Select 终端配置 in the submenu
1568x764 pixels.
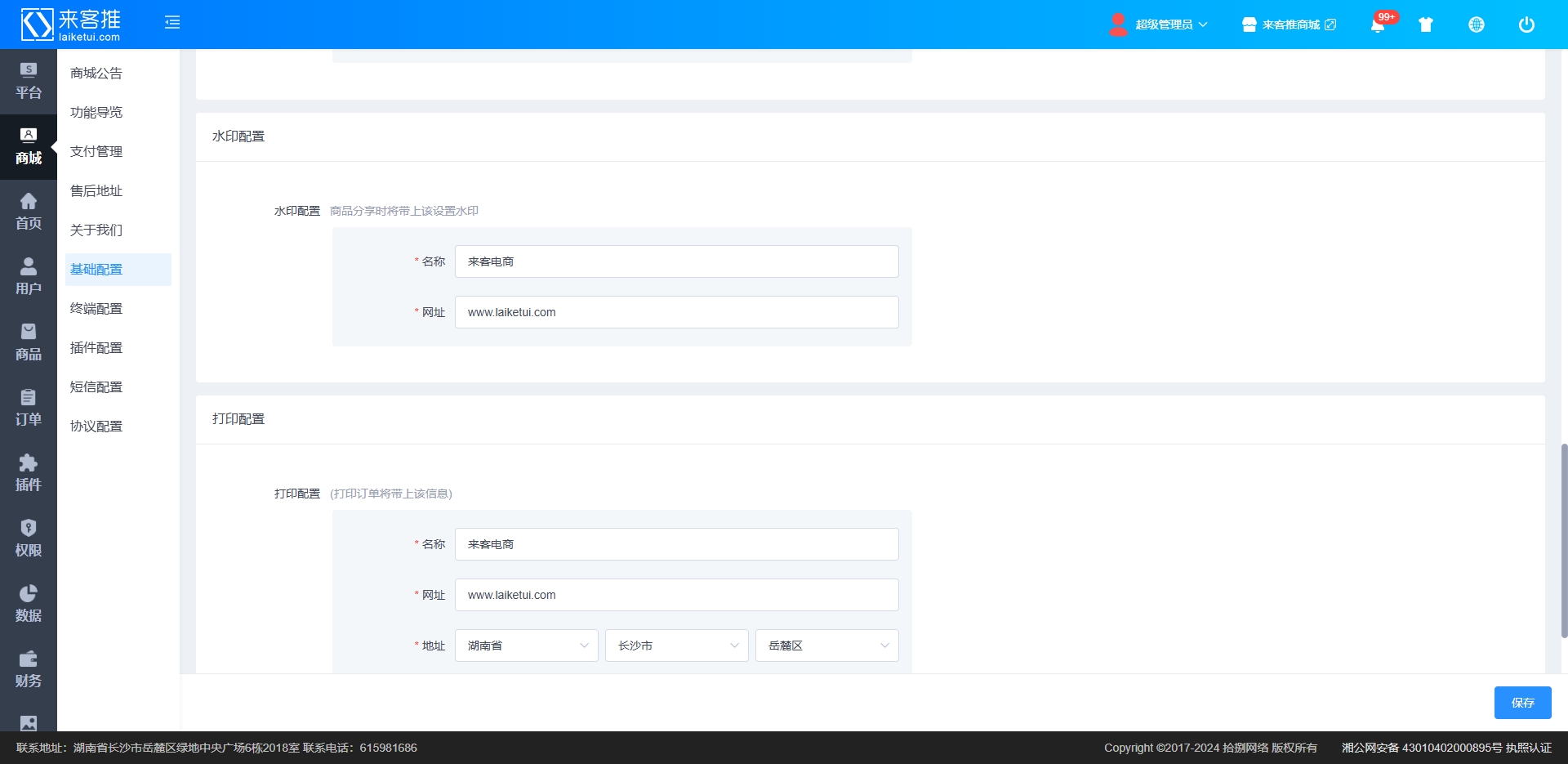[x=96, y=308]
